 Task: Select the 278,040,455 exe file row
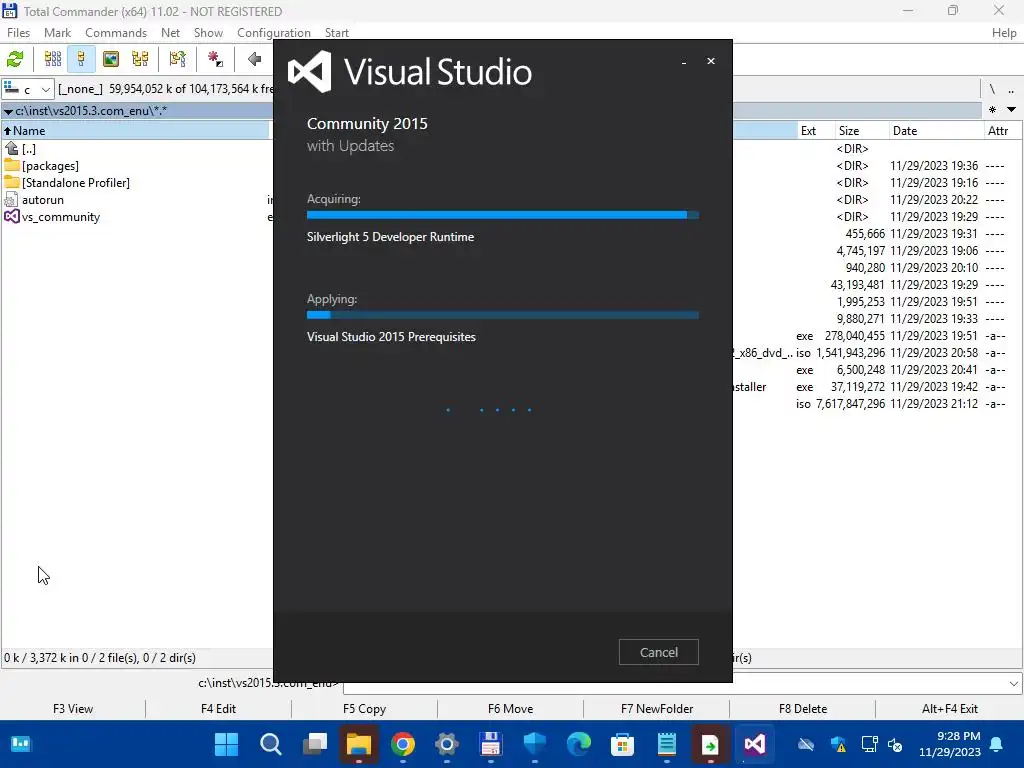click(x=877, y=336)
